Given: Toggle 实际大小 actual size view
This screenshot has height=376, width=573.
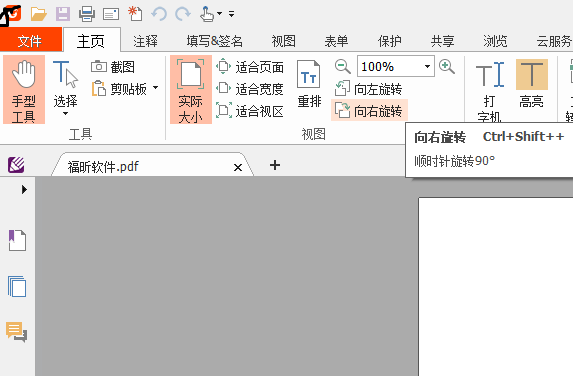Looking at the screenshot, I should point(191,90).
